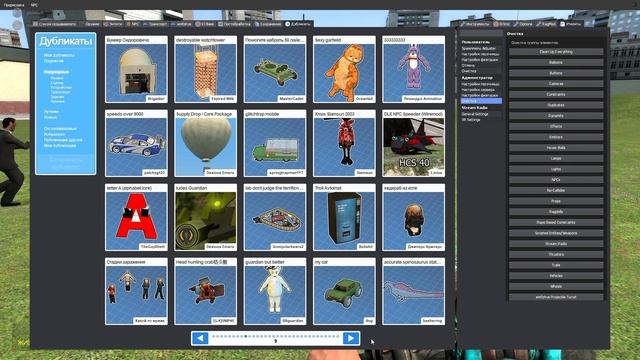The image size is (640, 360).
Task: Clean up Thrusters
Action: coord(556,254)
